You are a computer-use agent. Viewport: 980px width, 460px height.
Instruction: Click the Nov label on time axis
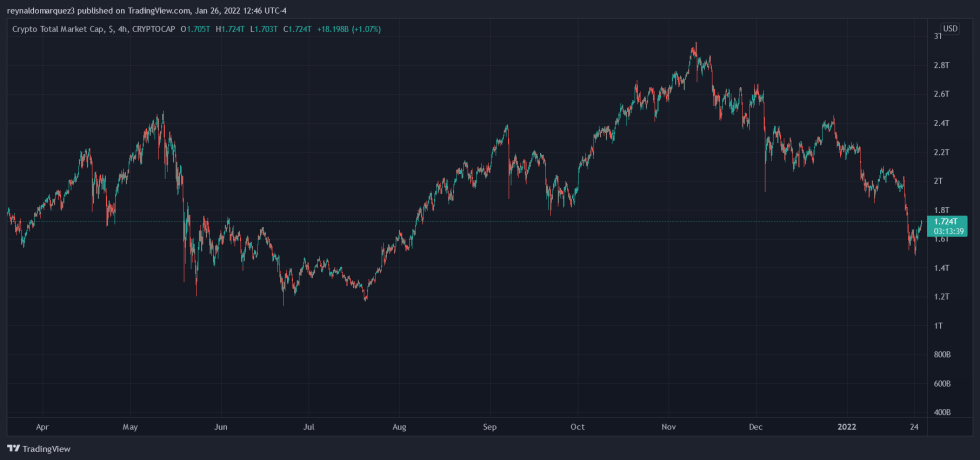pos(669,426)
